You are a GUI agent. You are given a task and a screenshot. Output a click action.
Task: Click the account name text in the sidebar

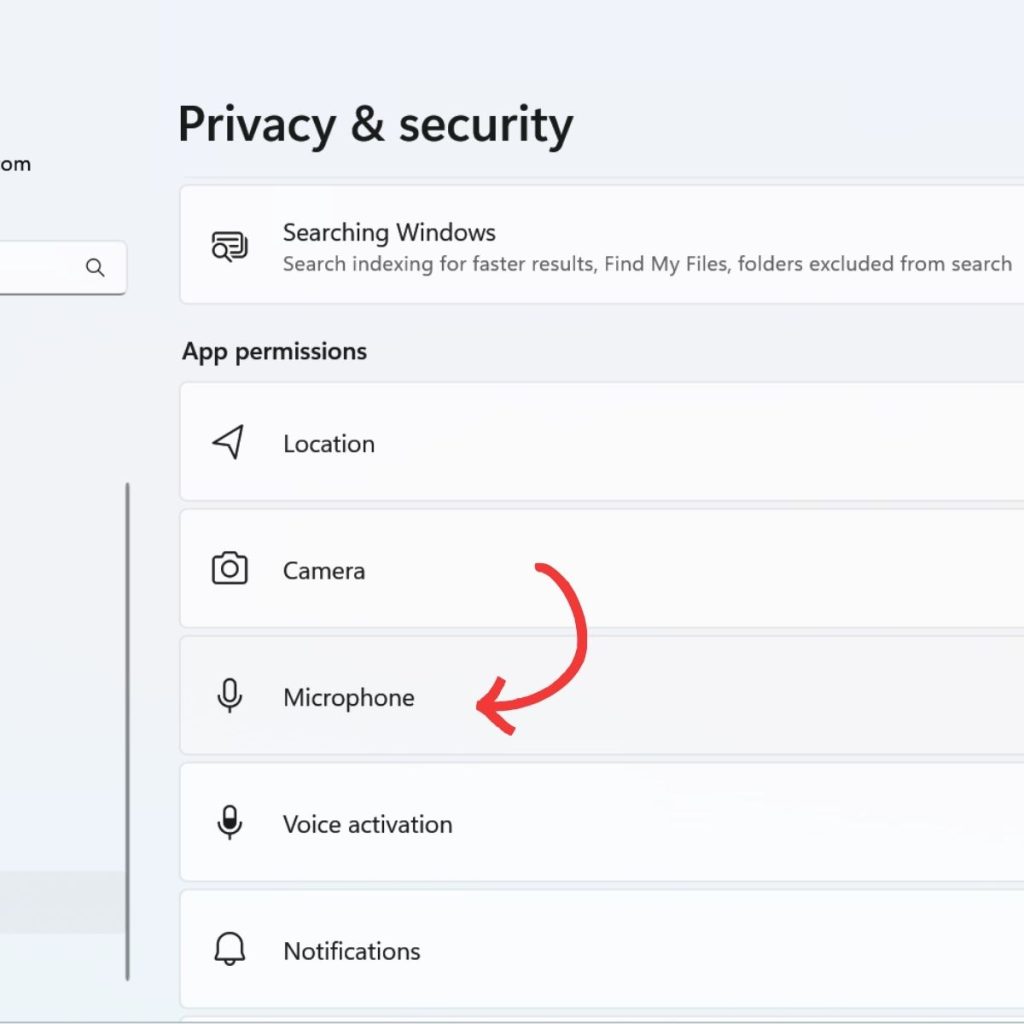(x=15, y=163)
